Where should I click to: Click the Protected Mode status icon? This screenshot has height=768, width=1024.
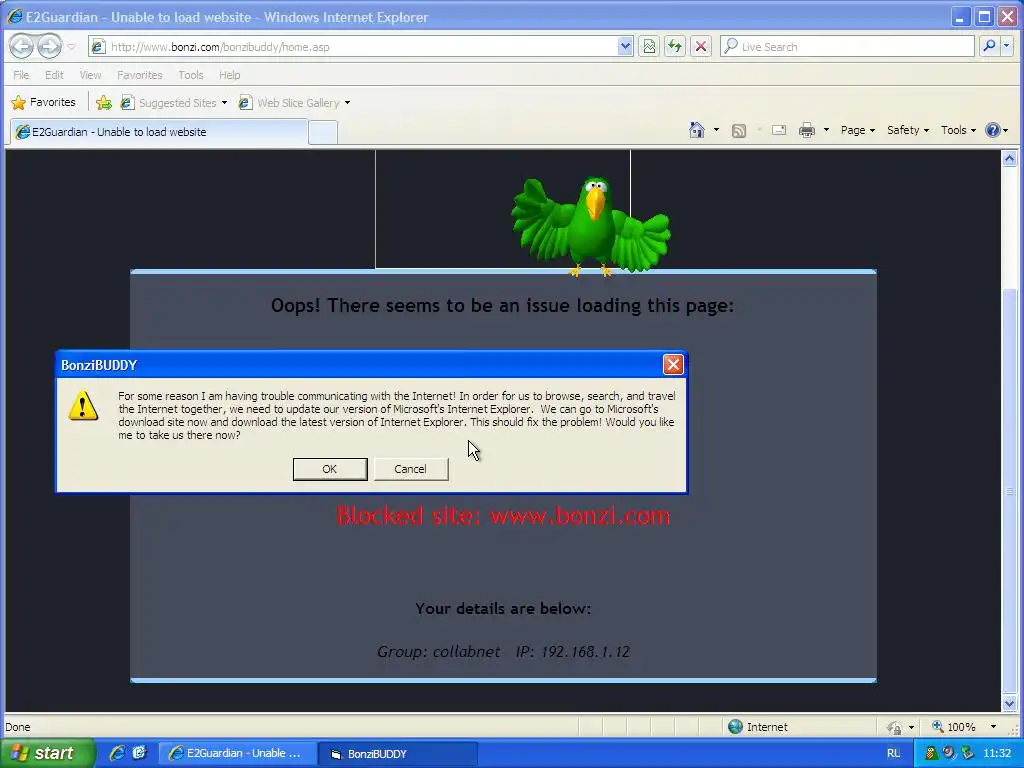(895, 727)
